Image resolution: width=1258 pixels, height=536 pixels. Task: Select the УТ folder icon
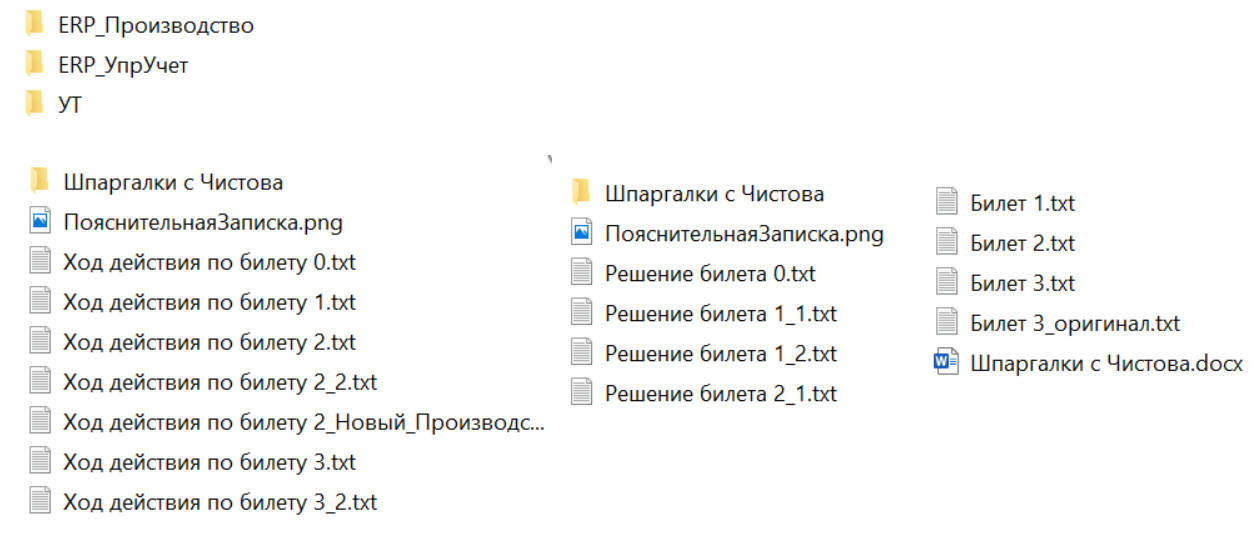(35, 104)
